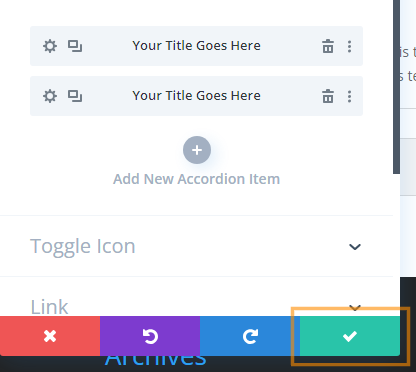The image size is (416, 372).
Task: Duplicate the first accordion item
Action: [75, 46]
